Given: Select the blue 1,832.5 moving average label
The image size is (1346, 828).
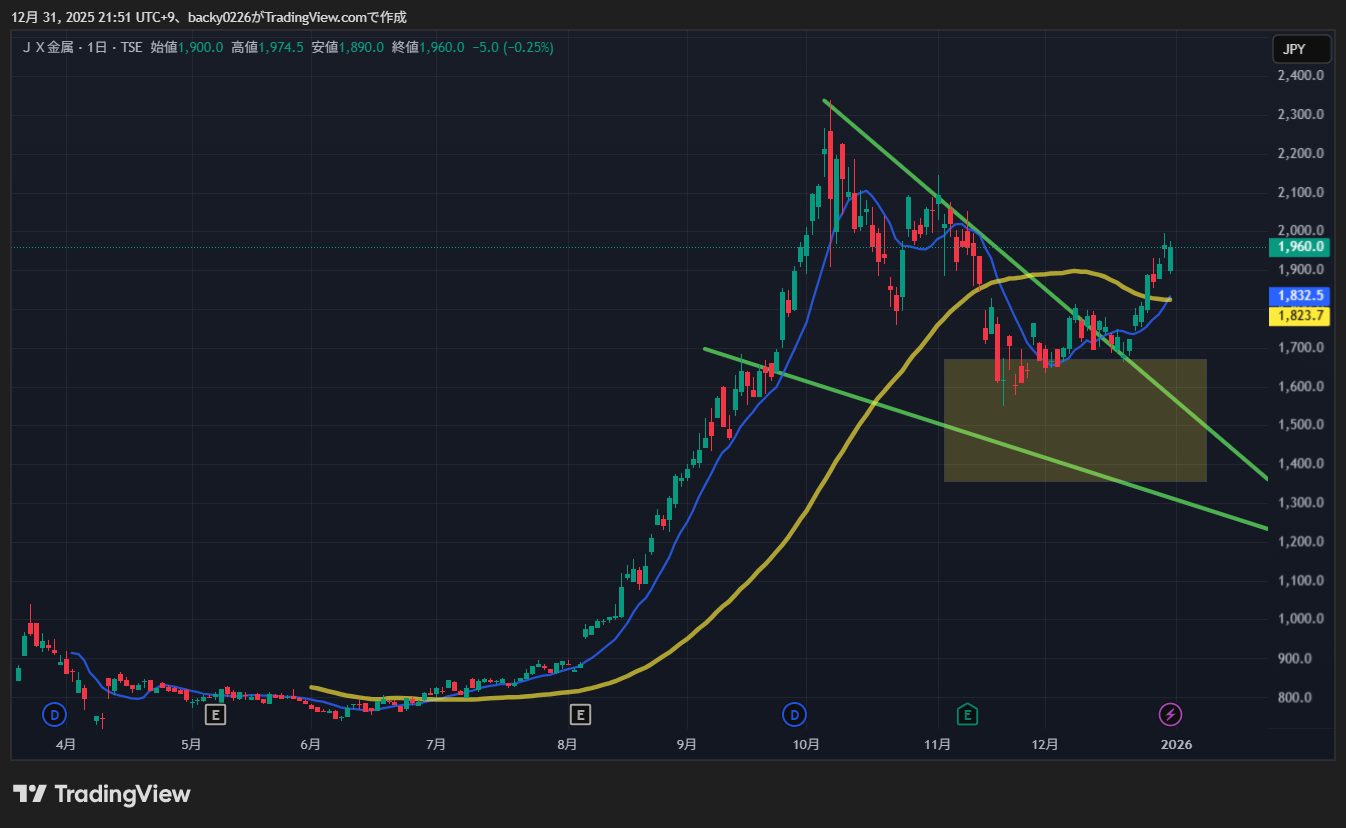Looking at the screenshot, I should [1299, 296].
